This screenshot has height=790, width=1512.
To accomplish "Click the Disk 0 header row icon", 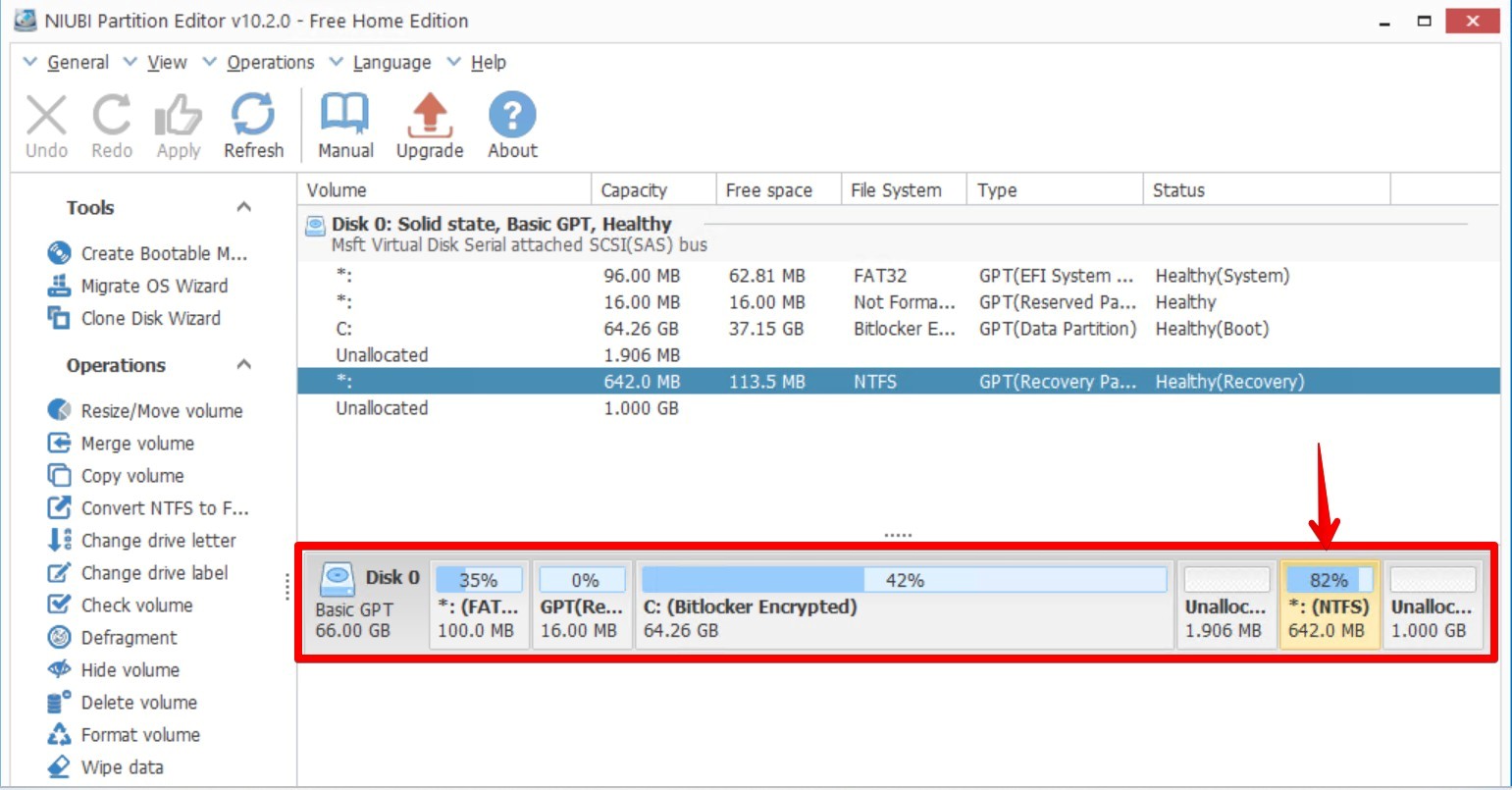I will [x=315, y=226].
